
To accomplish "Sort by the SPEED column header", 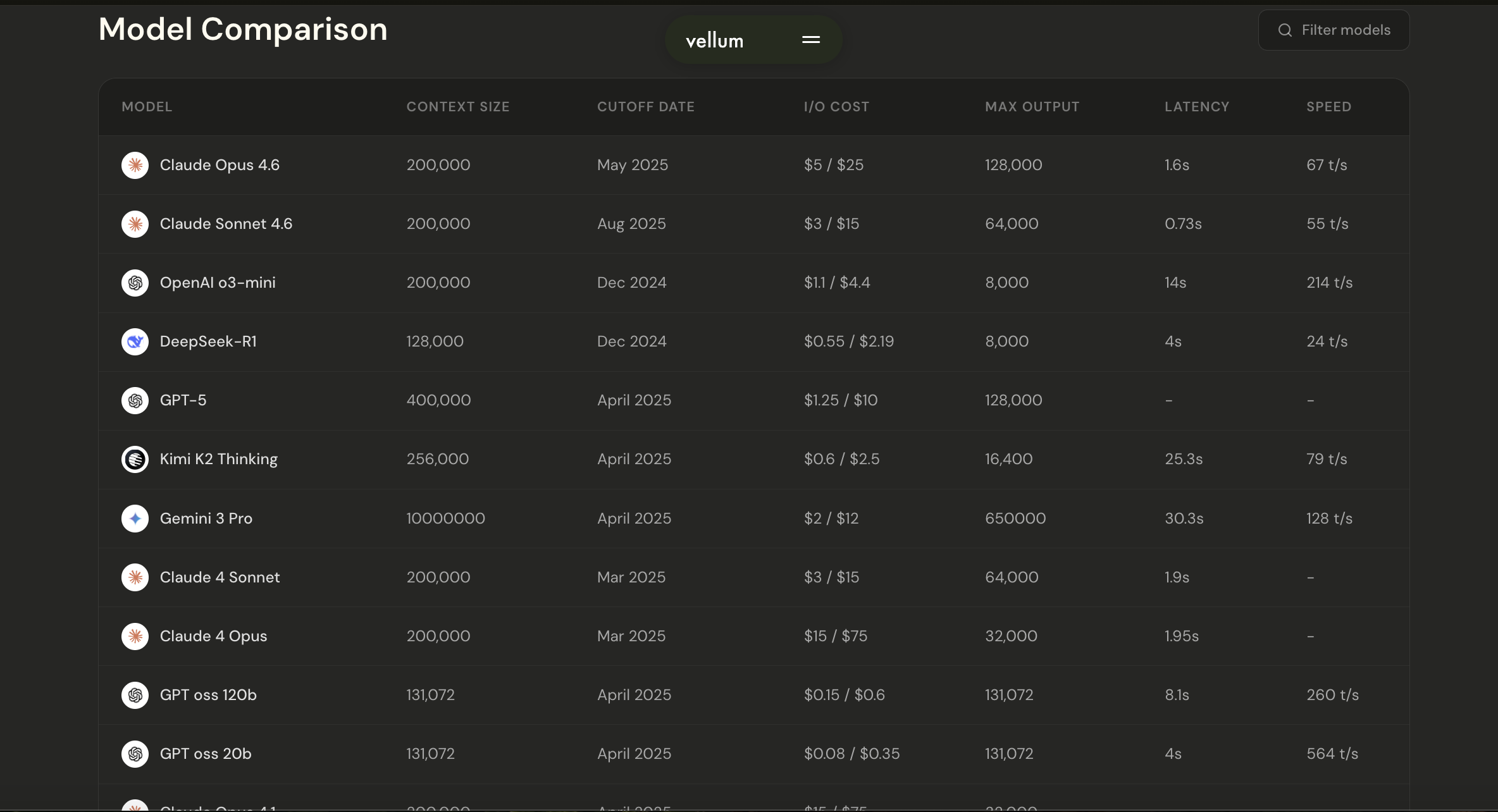I will pyautogui.click(x=1329, y=107).
